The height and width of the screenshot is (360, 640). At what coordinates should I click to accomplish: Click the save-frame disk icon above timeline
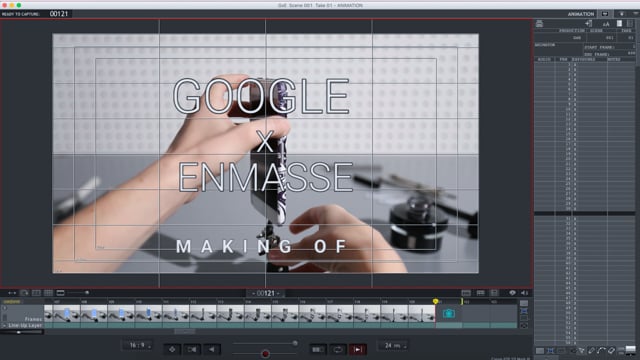tap(494, 293)
